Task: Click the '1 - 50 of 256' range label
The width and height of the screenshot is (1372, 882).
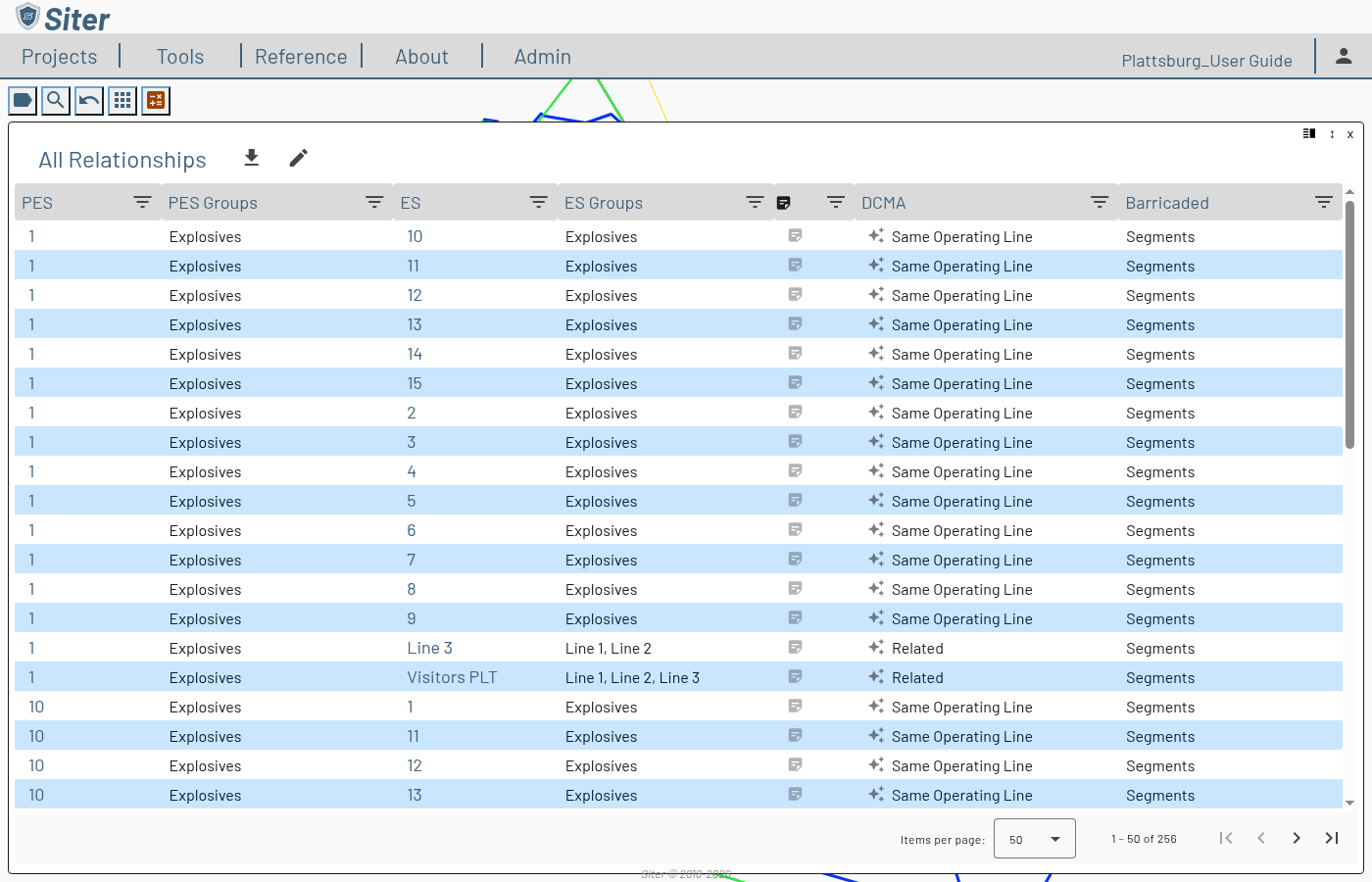Action: click(1144, 839)
